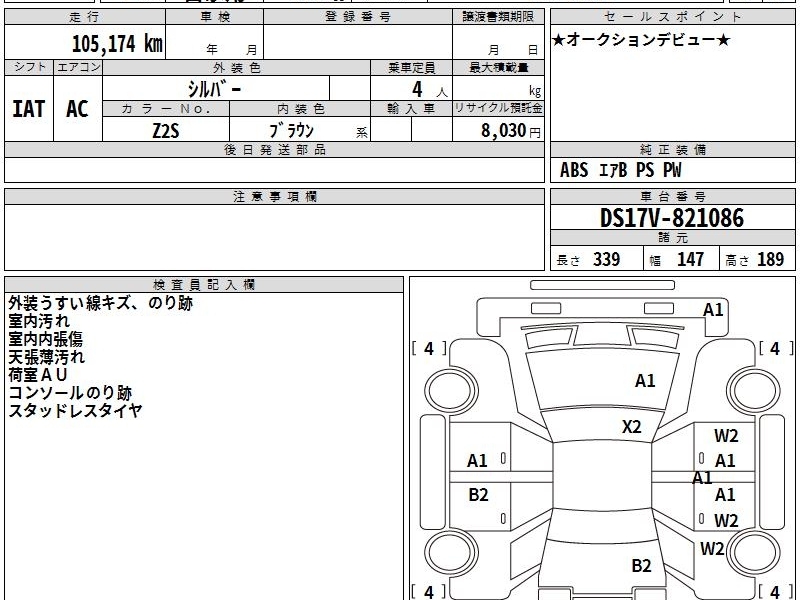
Task: Click the 諸元 specifications header
Action: [672, 238]
